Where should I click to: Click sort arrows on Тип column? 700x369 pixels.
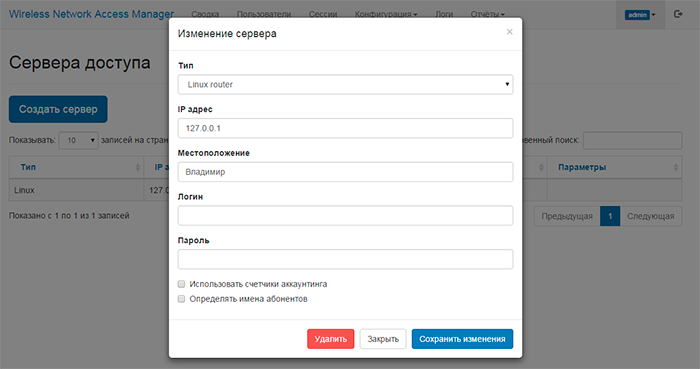pos(138,167)
